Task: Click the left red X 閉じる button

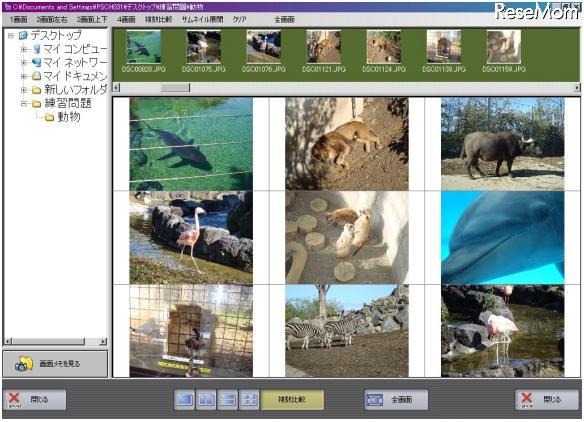Action: pos(34,400)
